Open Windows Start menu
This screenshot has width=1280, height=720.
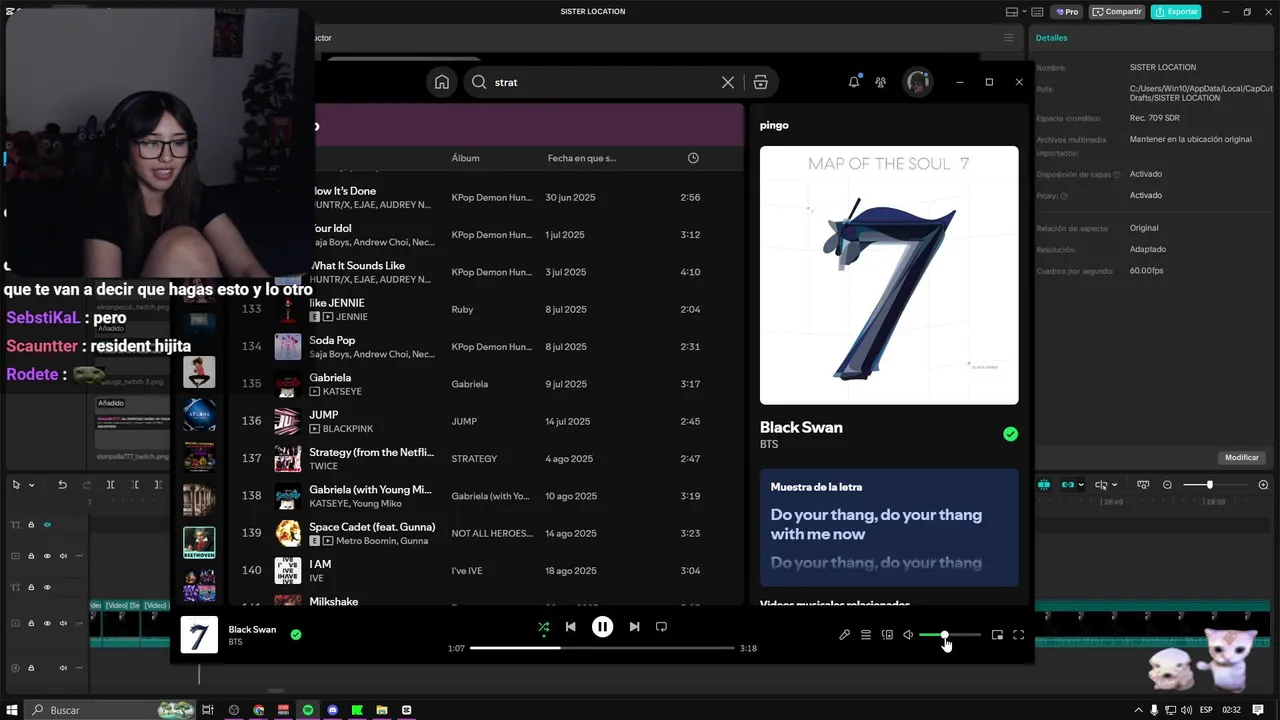tap(12, 710)
